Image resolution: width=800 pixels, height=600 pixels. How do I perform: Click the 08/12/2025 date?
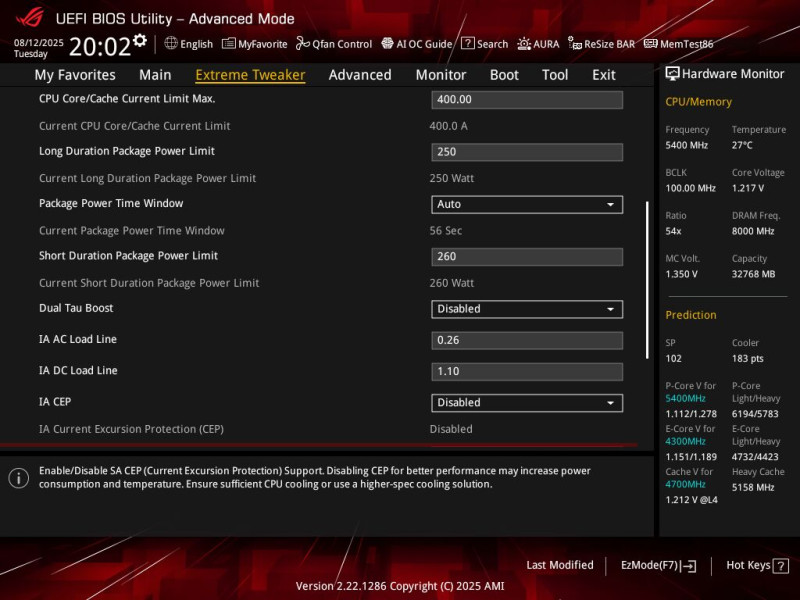pos(39,42)
